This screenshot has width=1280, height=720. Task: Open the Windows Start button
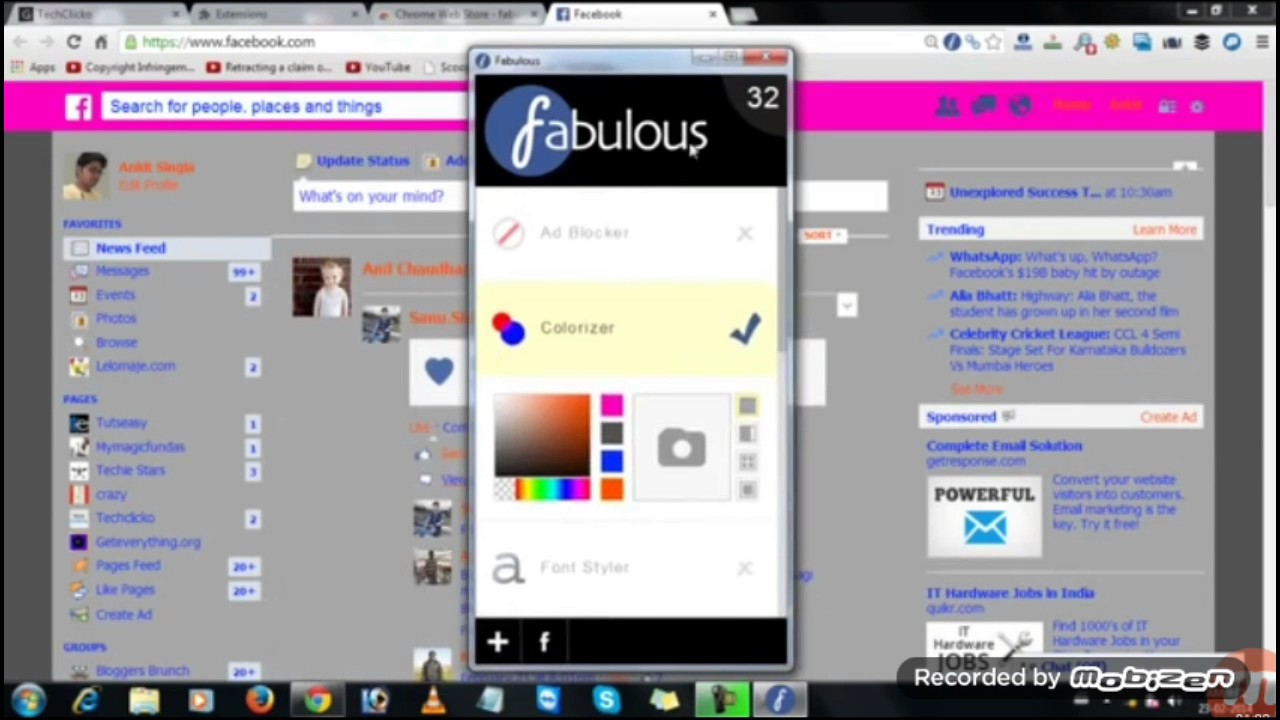[x=28, y=700]
